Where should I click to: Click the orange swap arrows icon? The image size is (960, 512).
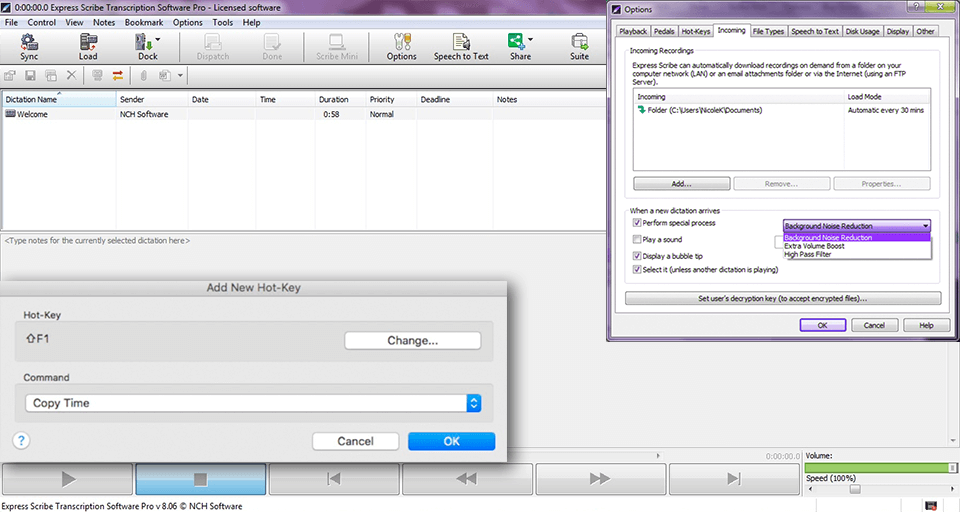click(x=118, y=76)
